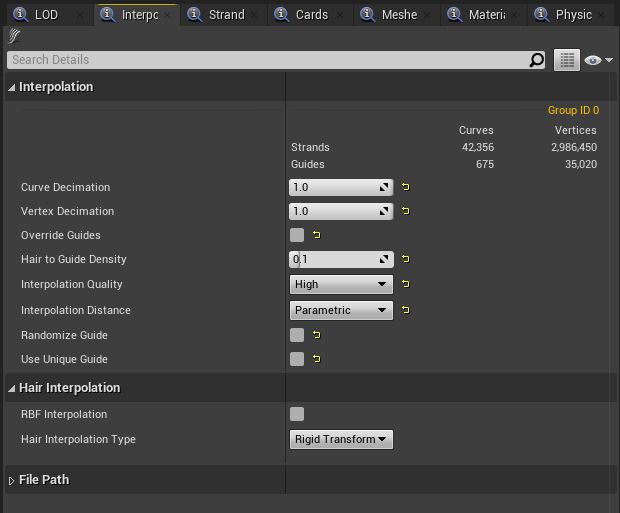Image resolution: width=620 pixels, height=513 pixels.
Task: Switch to the Physics tab
Action: click(x=572, y=15)
